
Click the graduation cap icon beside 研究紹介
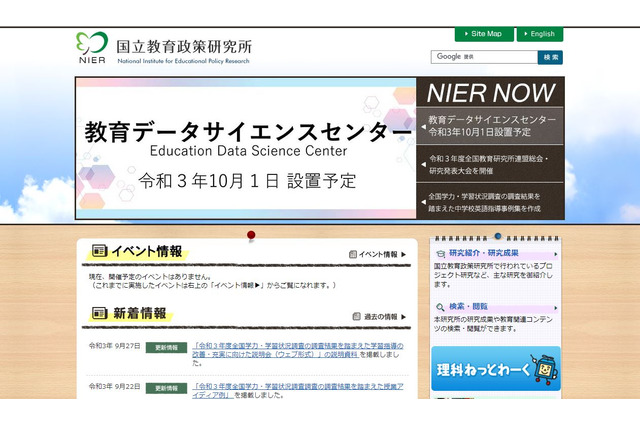(x=440, y=254)
